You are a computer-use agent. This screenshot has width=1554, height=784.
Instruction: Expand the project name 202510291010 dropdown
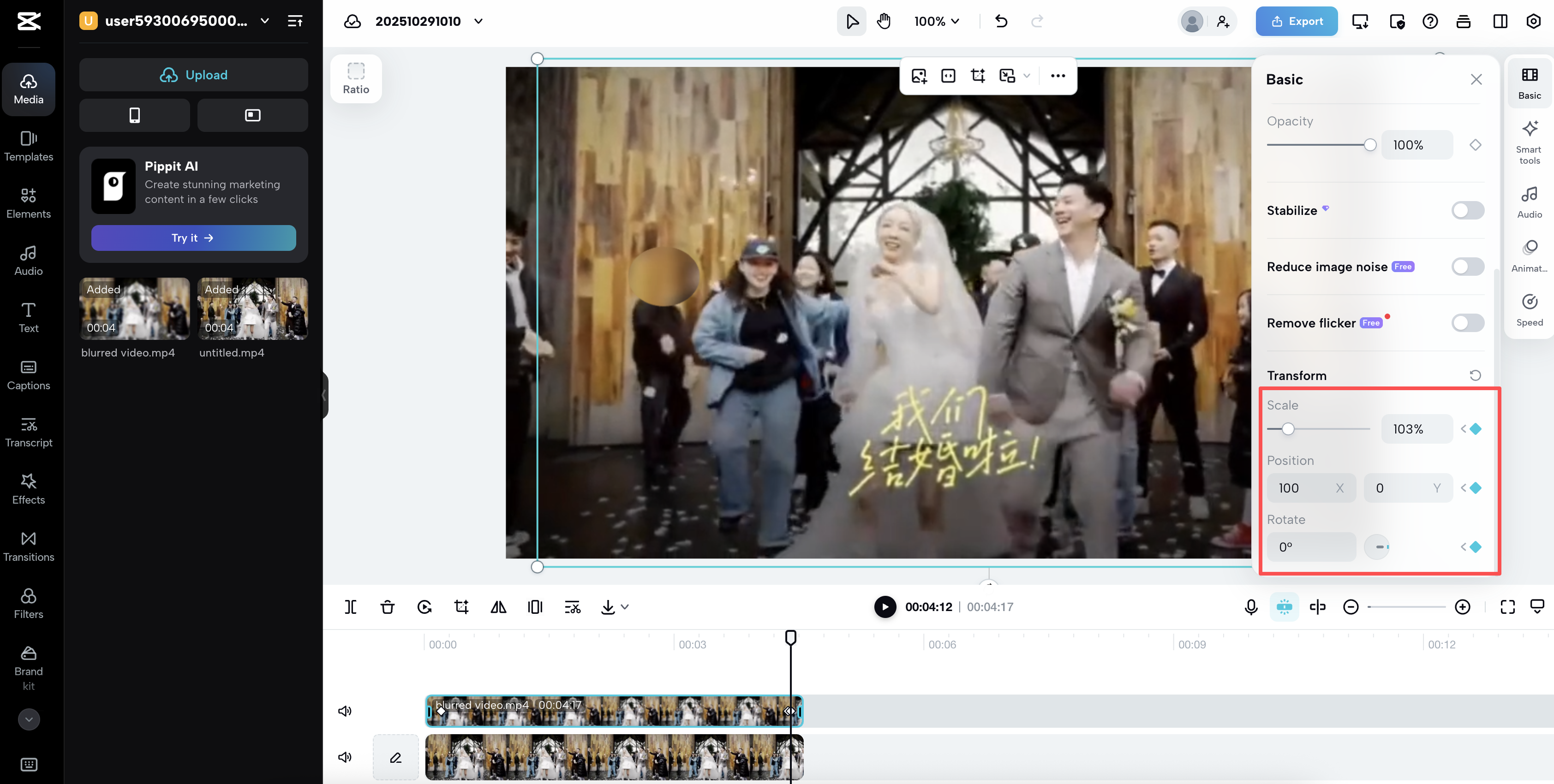(478, 21)
